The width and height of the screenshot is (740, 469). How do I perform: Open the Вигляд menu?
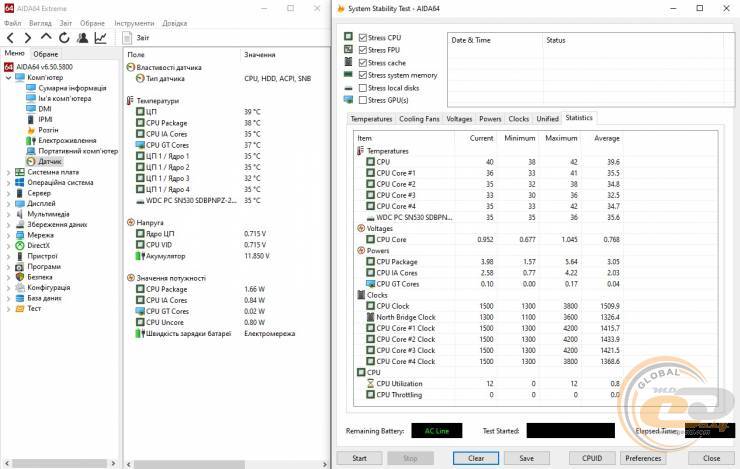tap(40, 23)
